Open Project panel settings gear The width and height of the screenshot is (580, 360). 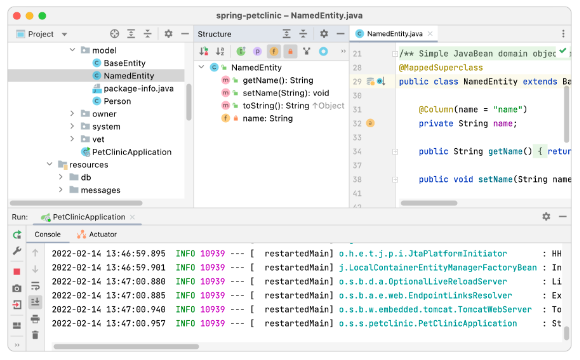[x=168, y=34]
